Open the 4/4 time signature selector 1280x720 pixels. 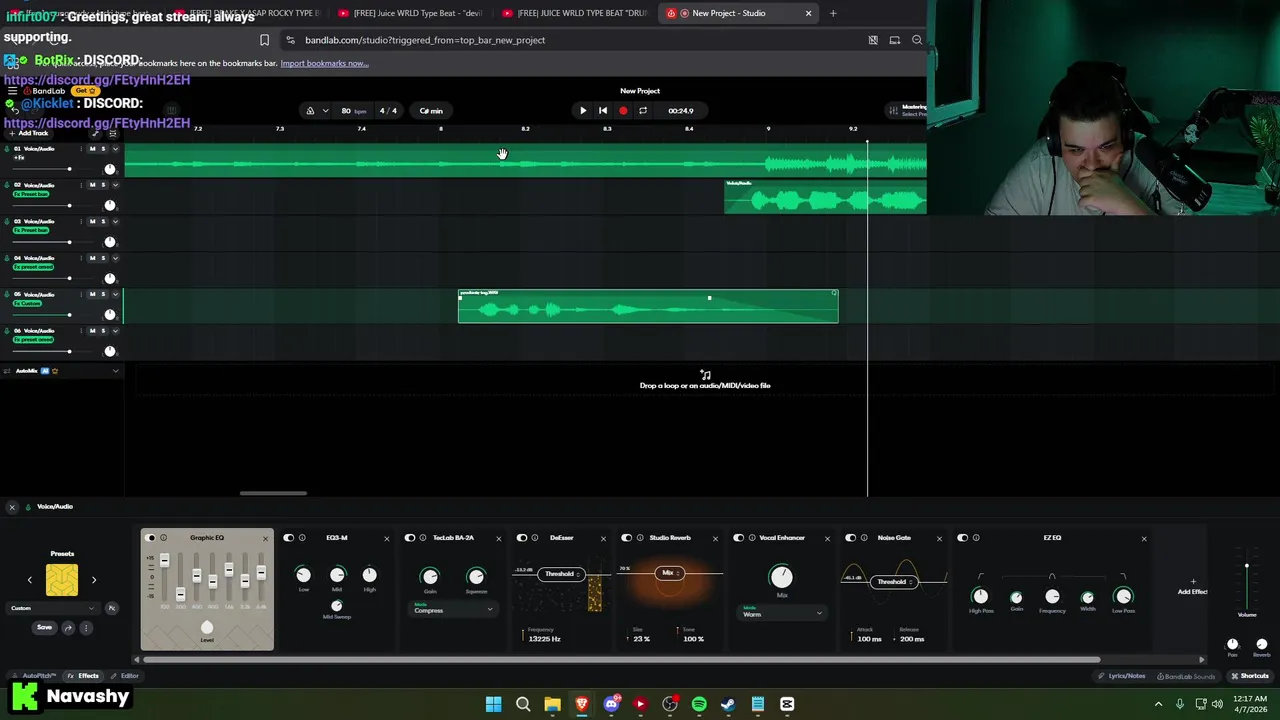[x=388, y=111]
